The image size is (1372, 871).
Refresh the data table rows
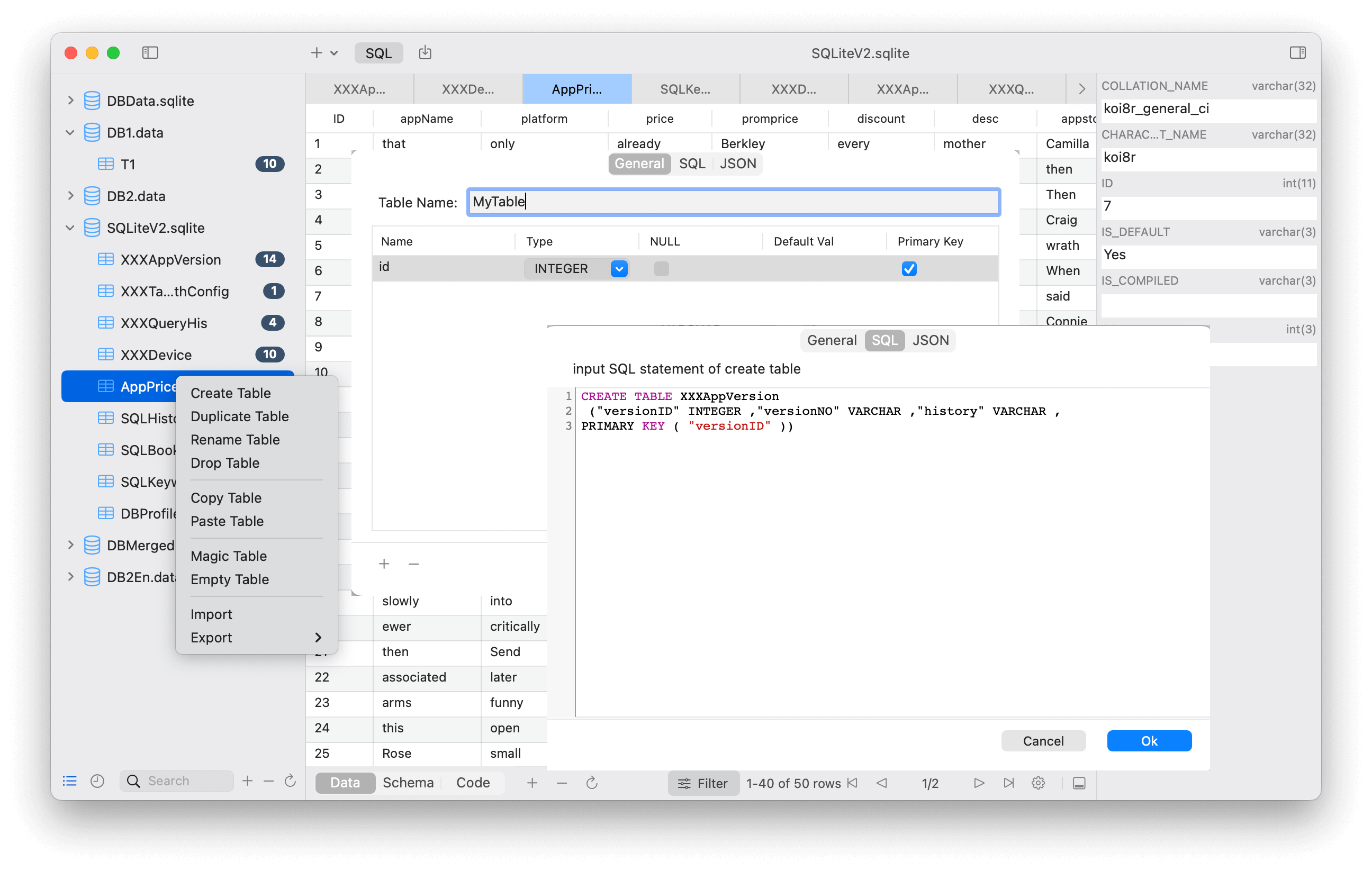591,783
